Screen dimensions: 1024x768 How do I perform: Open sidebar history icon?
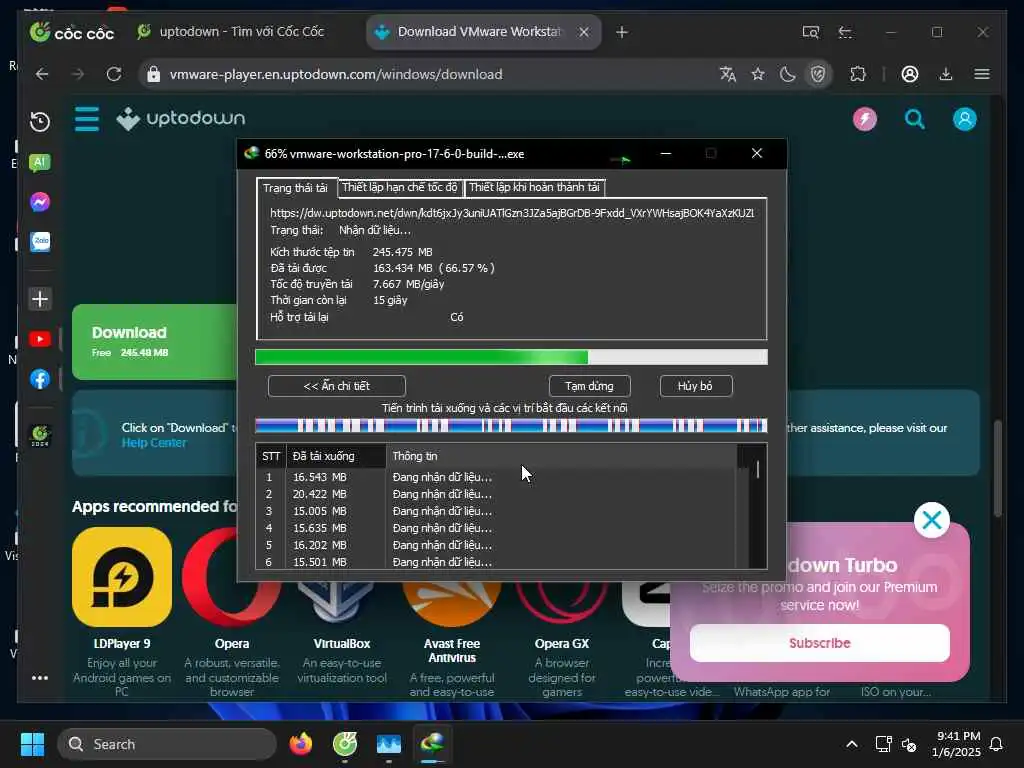coord(40,121)
